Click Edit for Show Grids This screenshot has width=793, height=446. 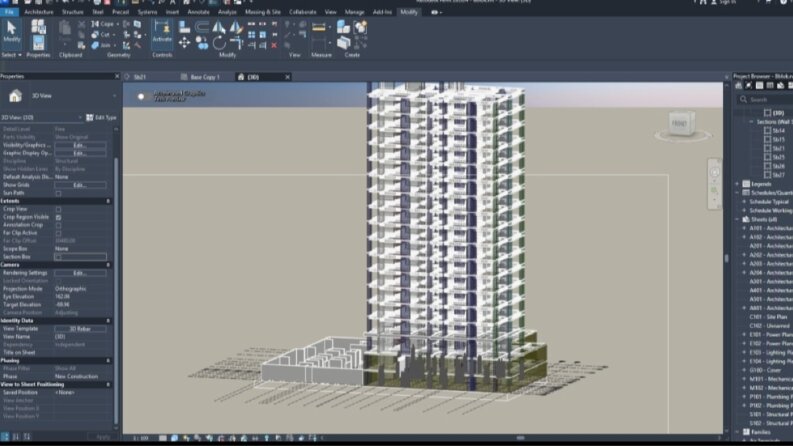80,185
